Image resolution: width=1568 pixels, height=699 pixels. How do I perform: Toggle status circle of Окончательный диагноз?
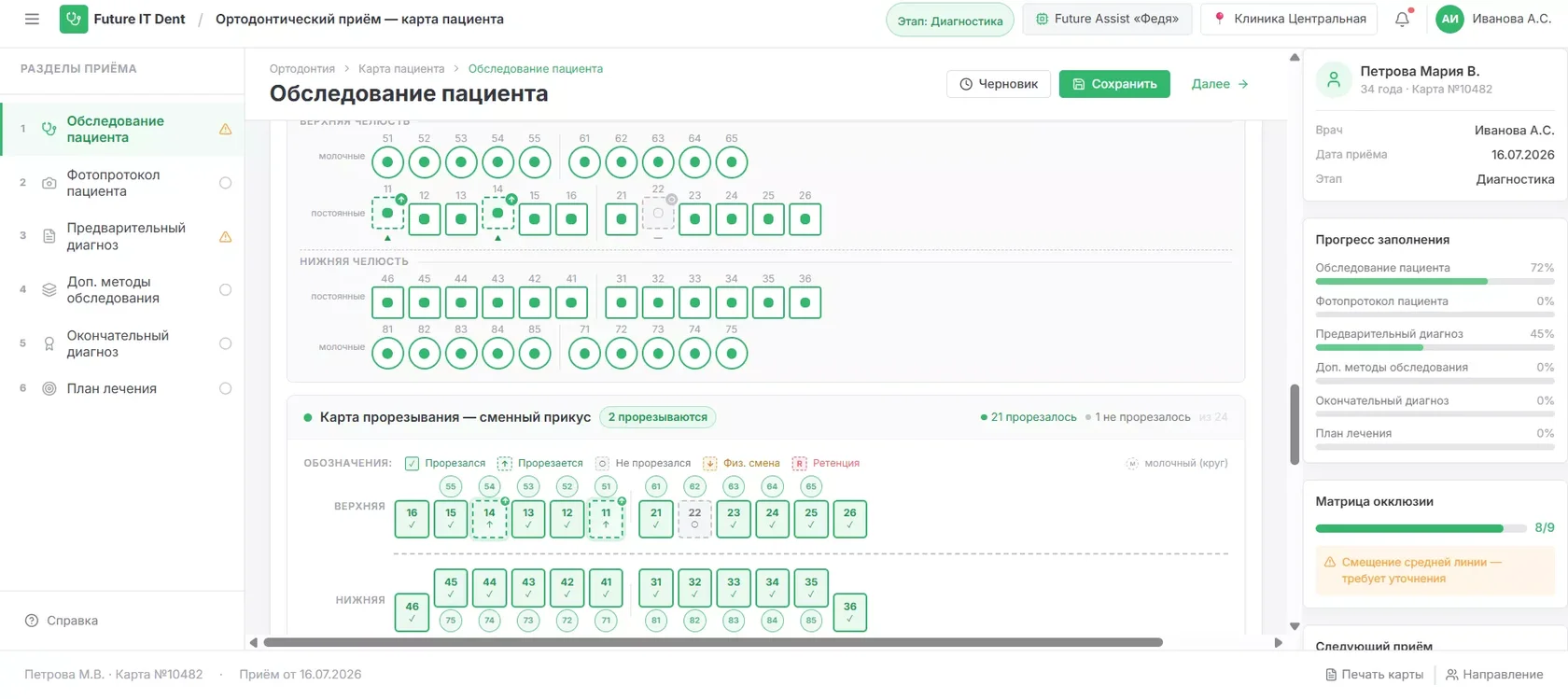(x=225, y=343)
